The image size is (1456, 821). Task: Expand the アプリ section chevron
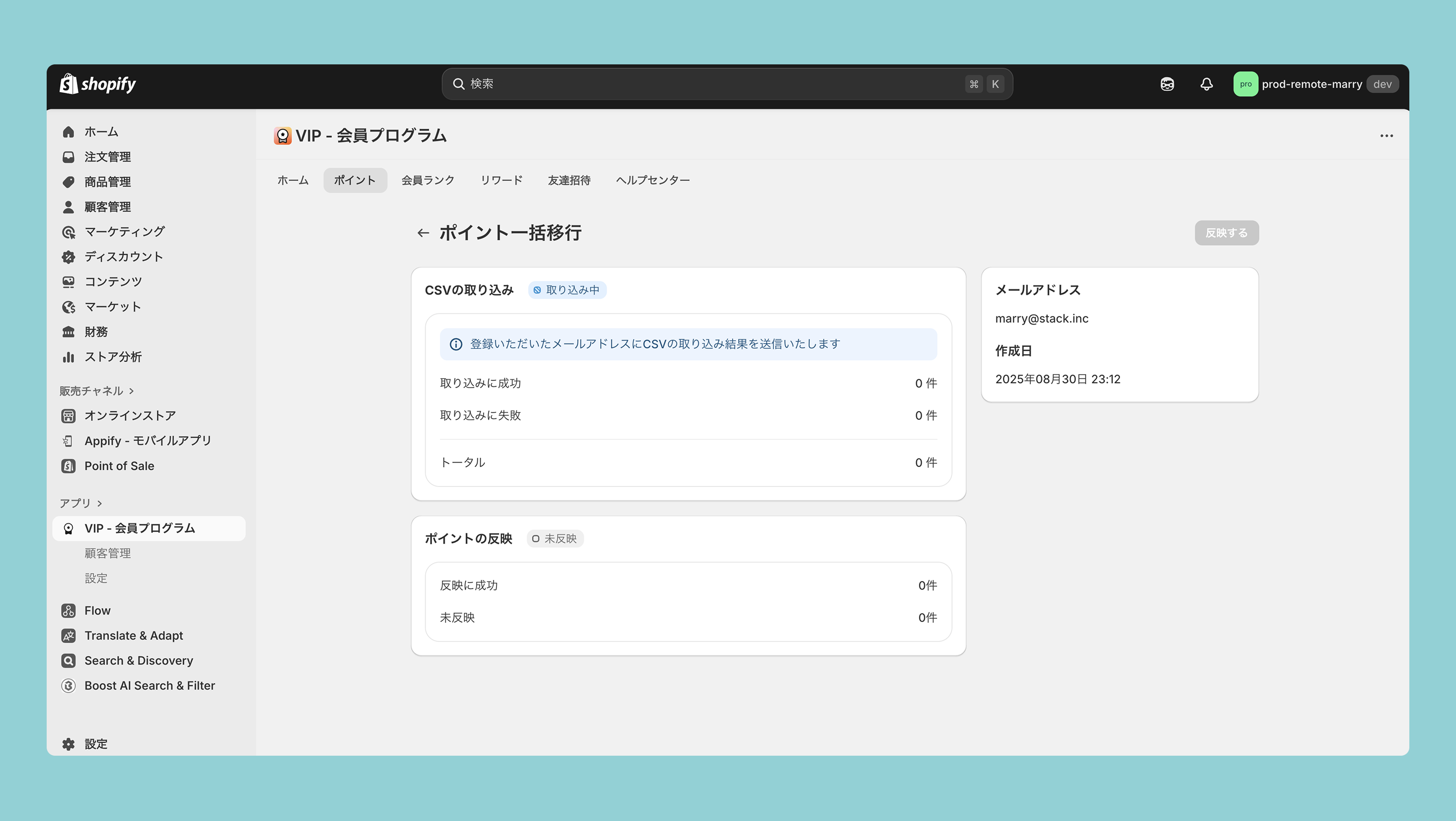point(100,503)
